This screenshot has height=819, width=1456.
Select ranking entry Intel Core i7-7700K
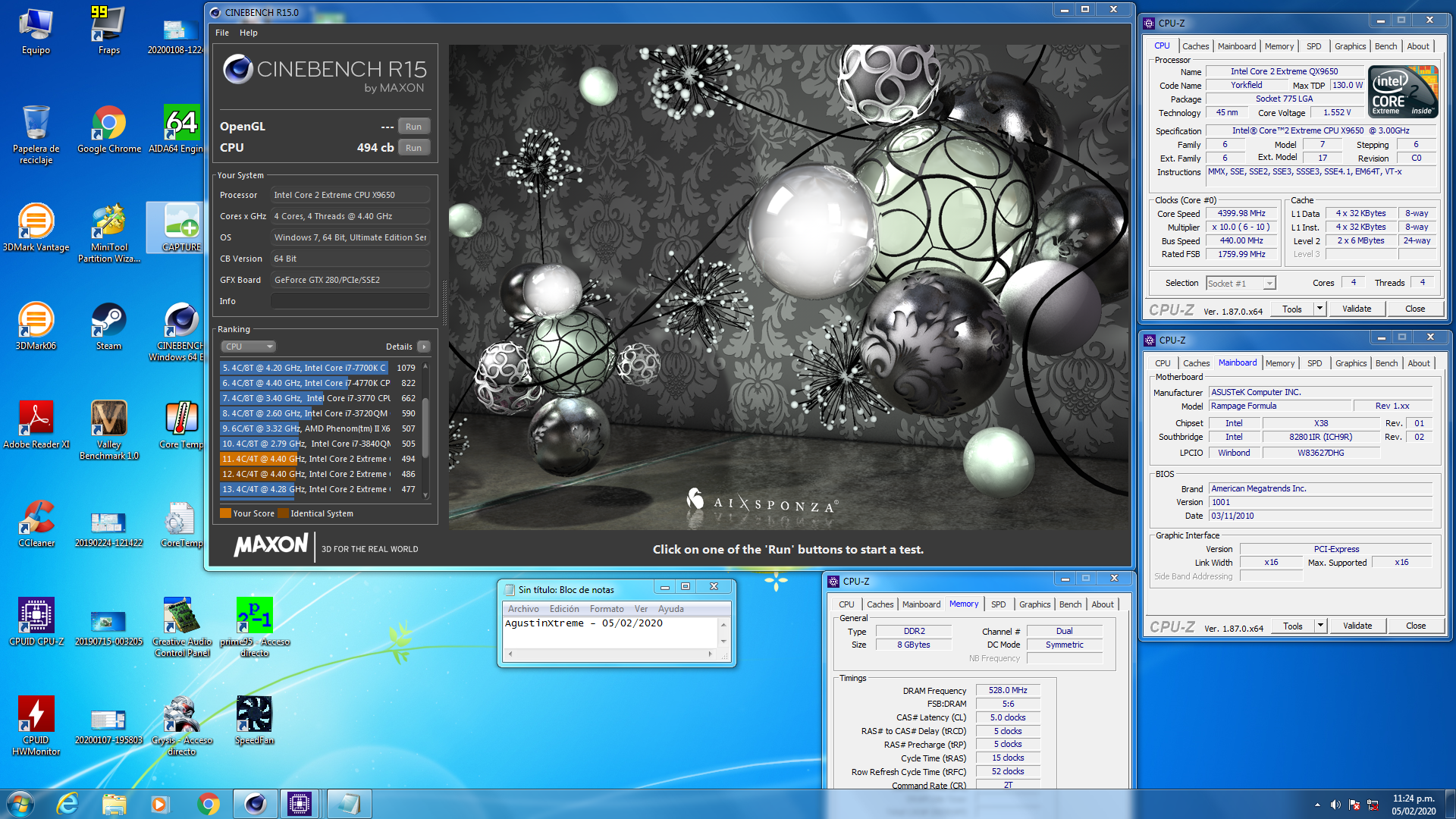pos(318,368)
